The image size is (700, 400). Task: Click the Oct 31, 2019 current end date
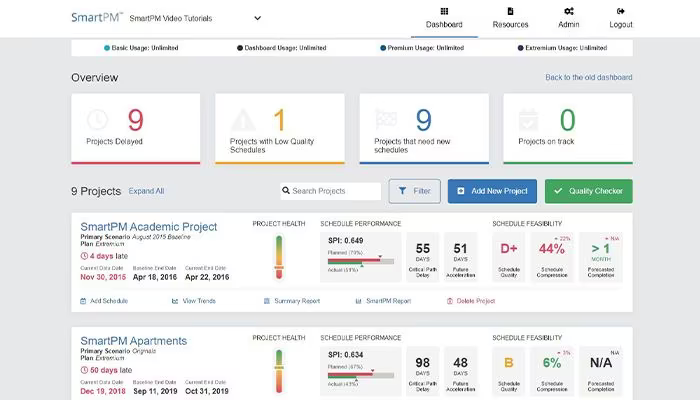pos(207,391)
